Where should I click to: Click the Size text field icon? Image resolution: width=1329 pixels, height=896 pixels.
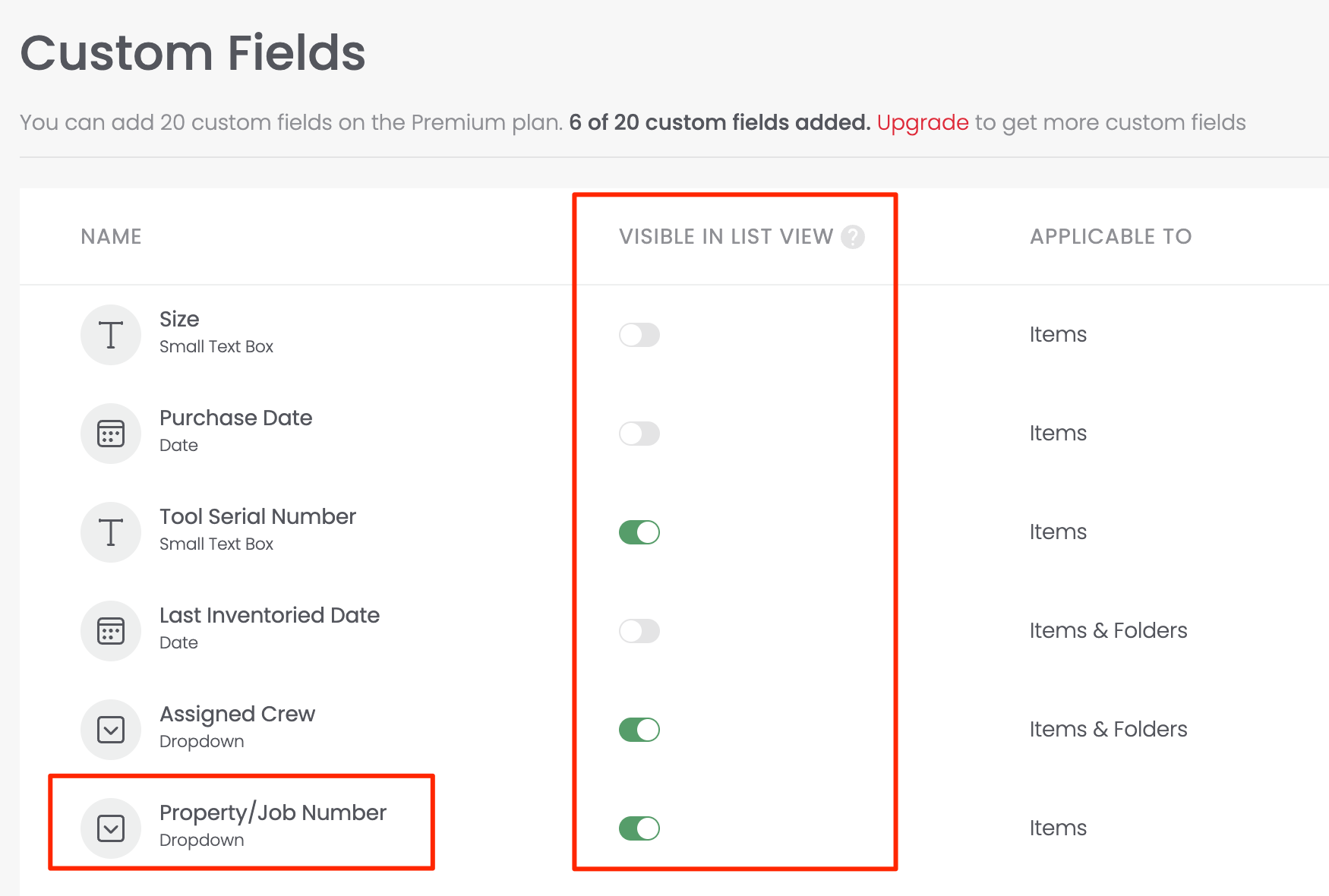point(111,335)
